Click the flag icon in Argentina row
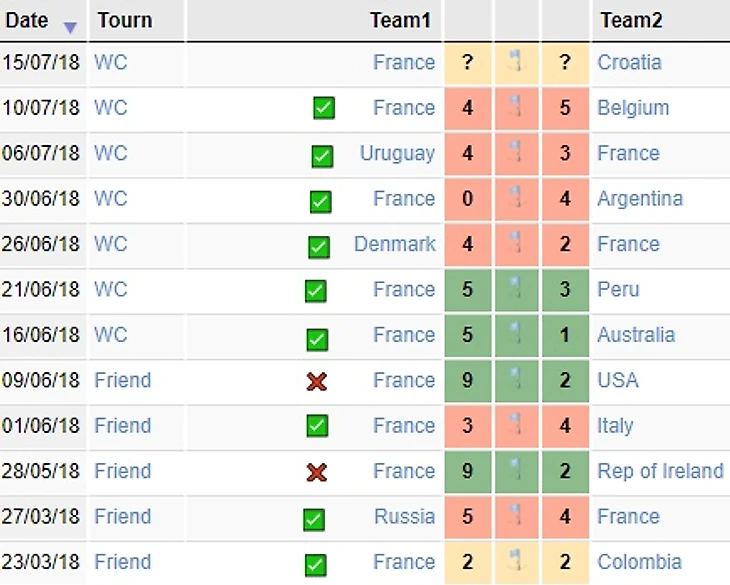730x585 pixels. coord(516,198)
